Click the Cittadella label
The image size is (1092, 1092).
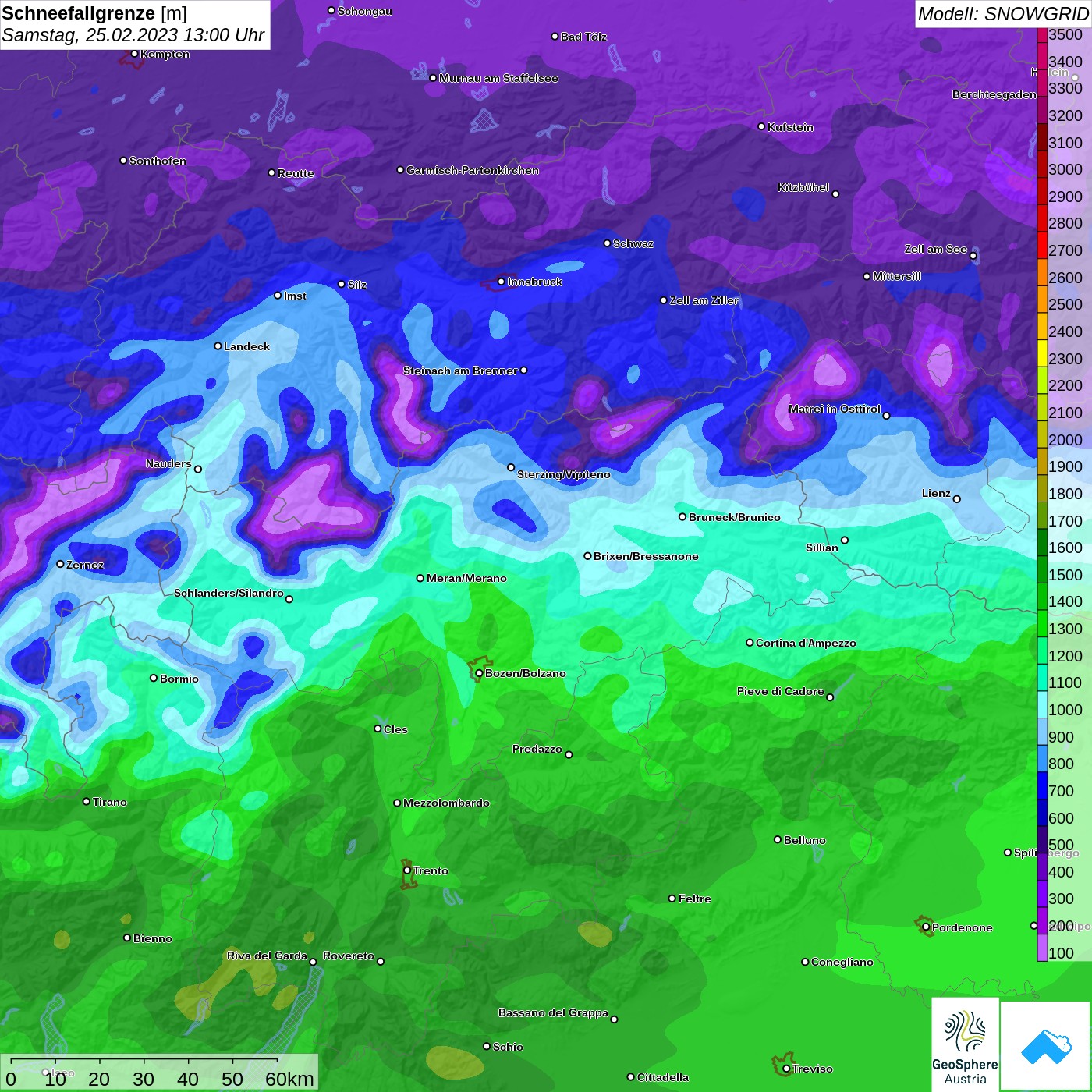pos(663,1077)
